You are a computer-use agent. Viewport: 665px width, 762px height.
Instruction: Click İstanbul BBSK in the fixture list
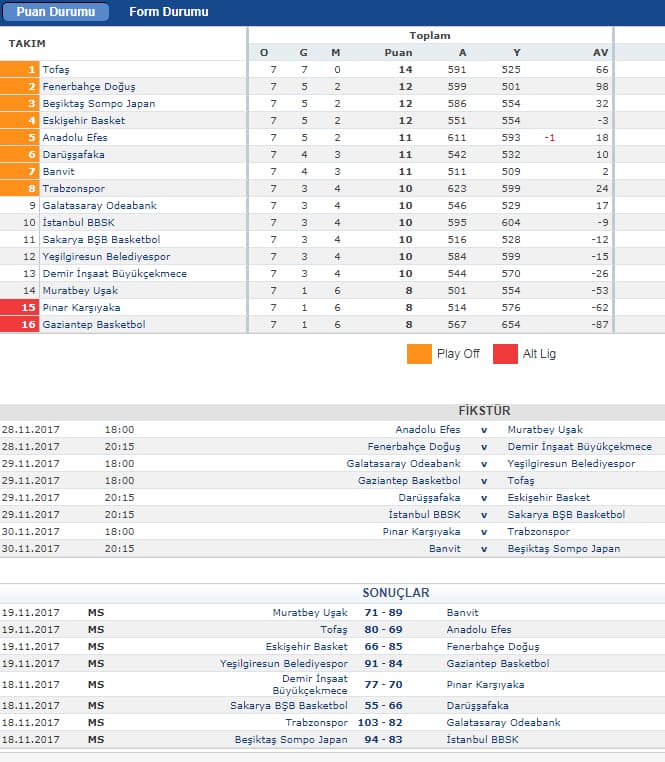click(x=424, y=515)
